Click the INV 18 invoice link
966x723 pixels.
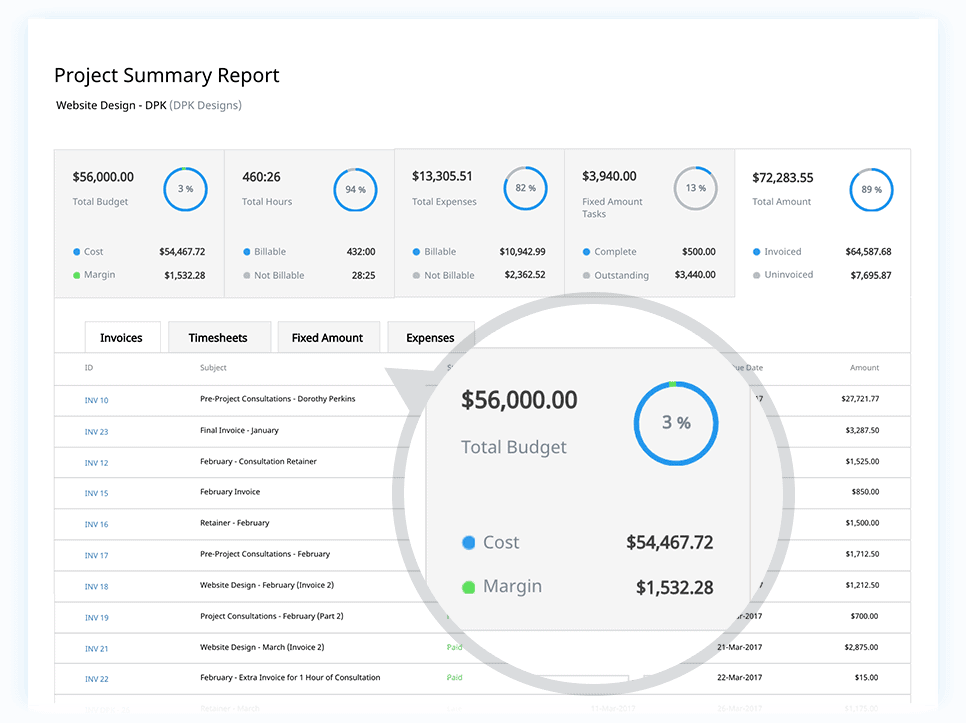coord(97,587)
